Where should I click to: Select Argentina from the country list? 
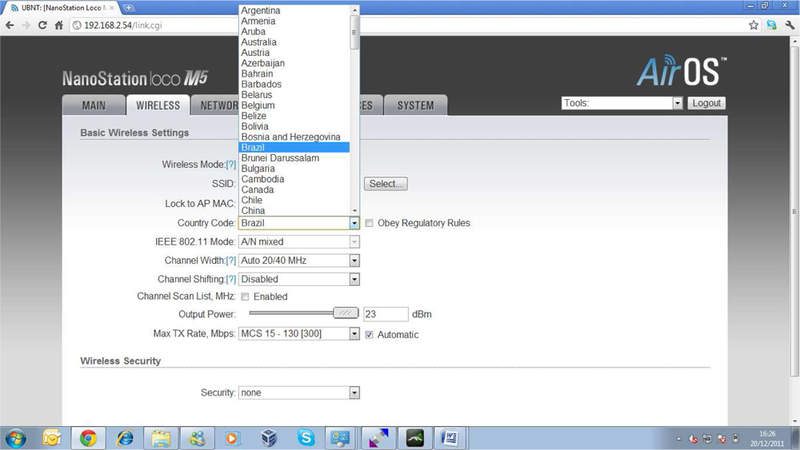pyautogui.click(x=294, y=10)
